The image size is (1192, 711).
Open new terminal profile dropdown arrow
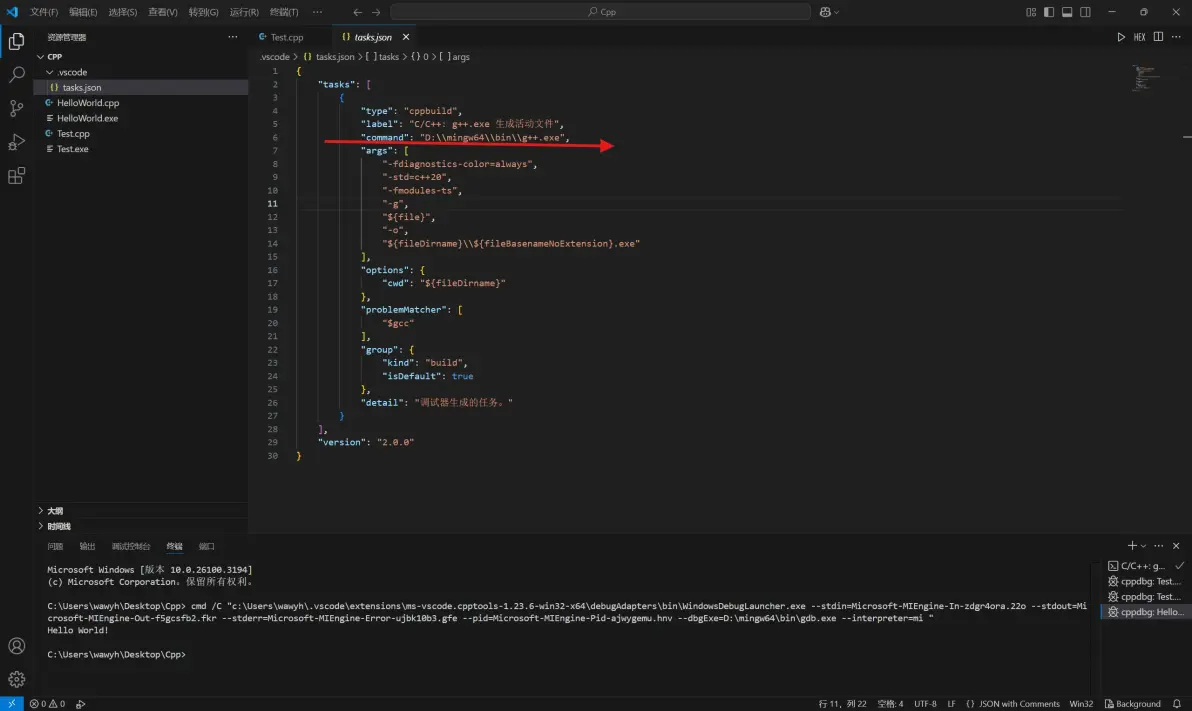coord(1143,545)
